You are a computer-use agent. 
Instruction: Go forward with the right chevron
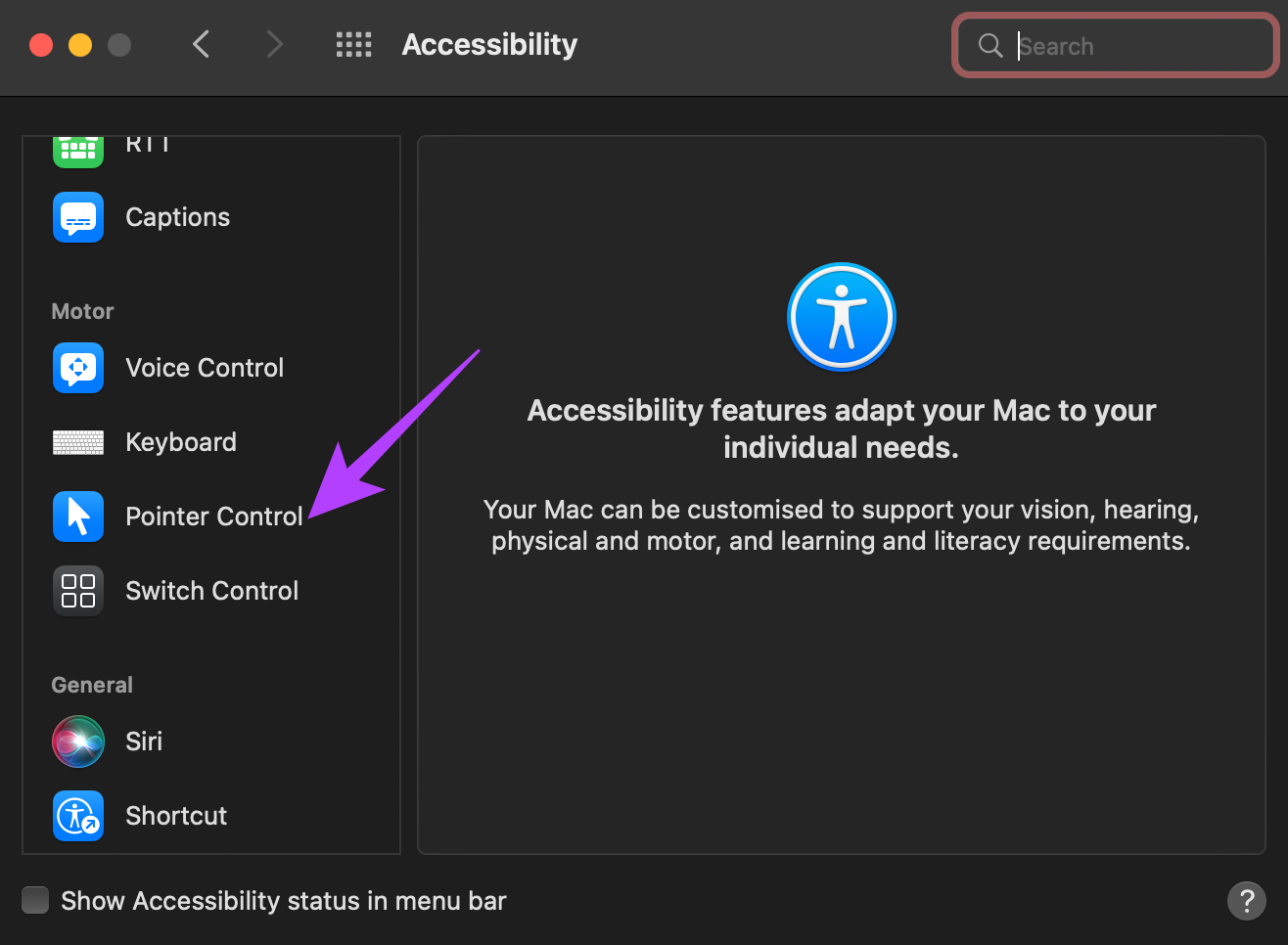275,44
